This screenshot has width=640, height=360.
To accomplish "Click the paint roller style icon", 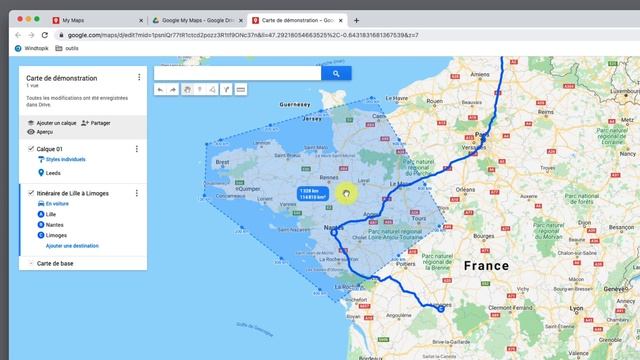I will 41,159.
